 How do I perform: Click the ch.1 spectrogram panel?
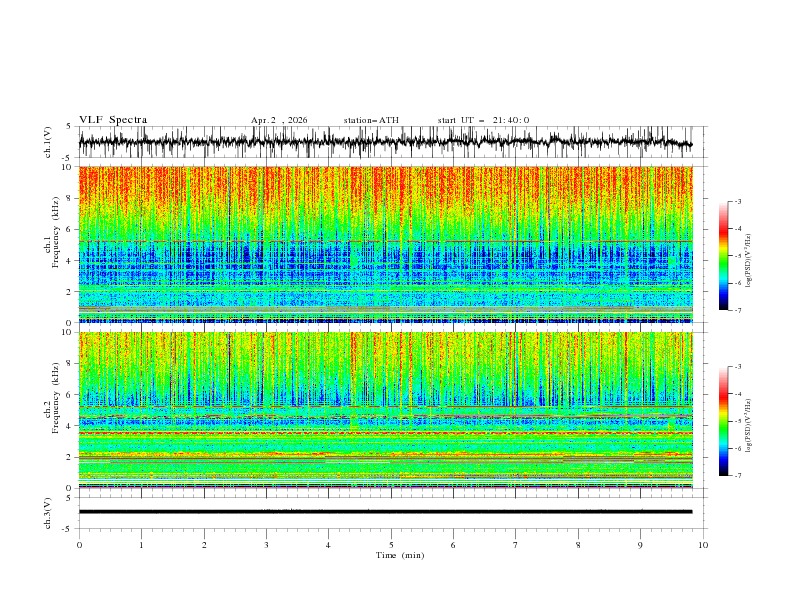pos(386,244)
